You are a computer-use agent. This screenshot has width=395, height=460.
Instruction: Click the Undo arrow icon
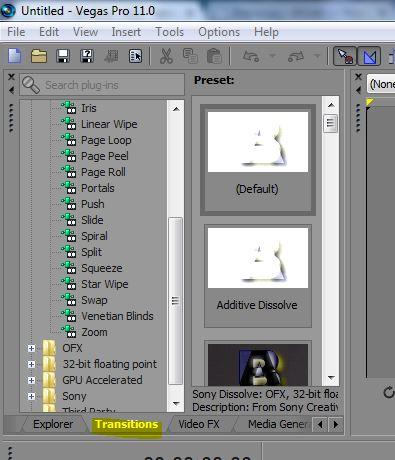click(251, 56)
